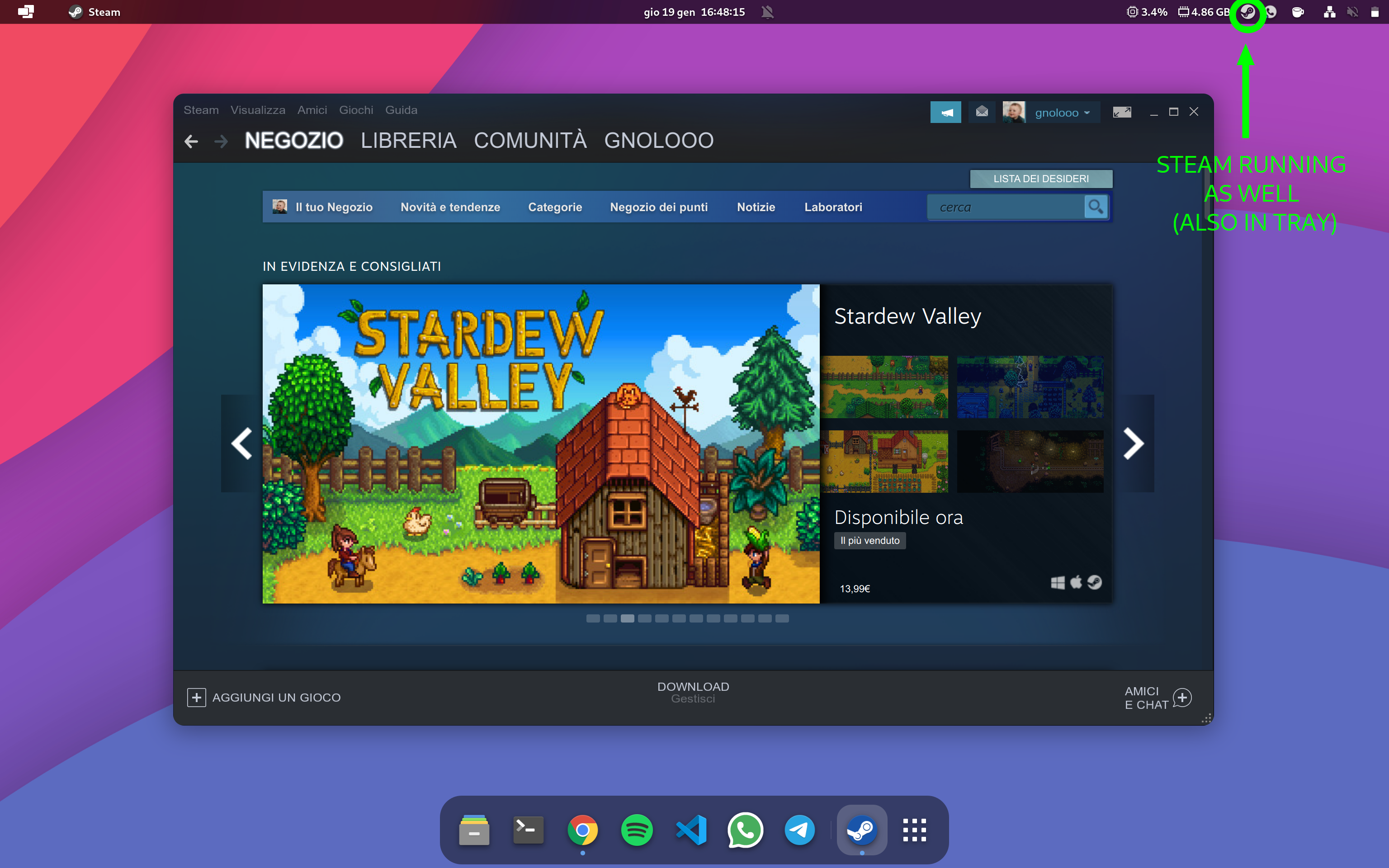Open the clock and calendar popup
Image resolution: width=1389 pixels, height=868 pixels.
(694, 12)
